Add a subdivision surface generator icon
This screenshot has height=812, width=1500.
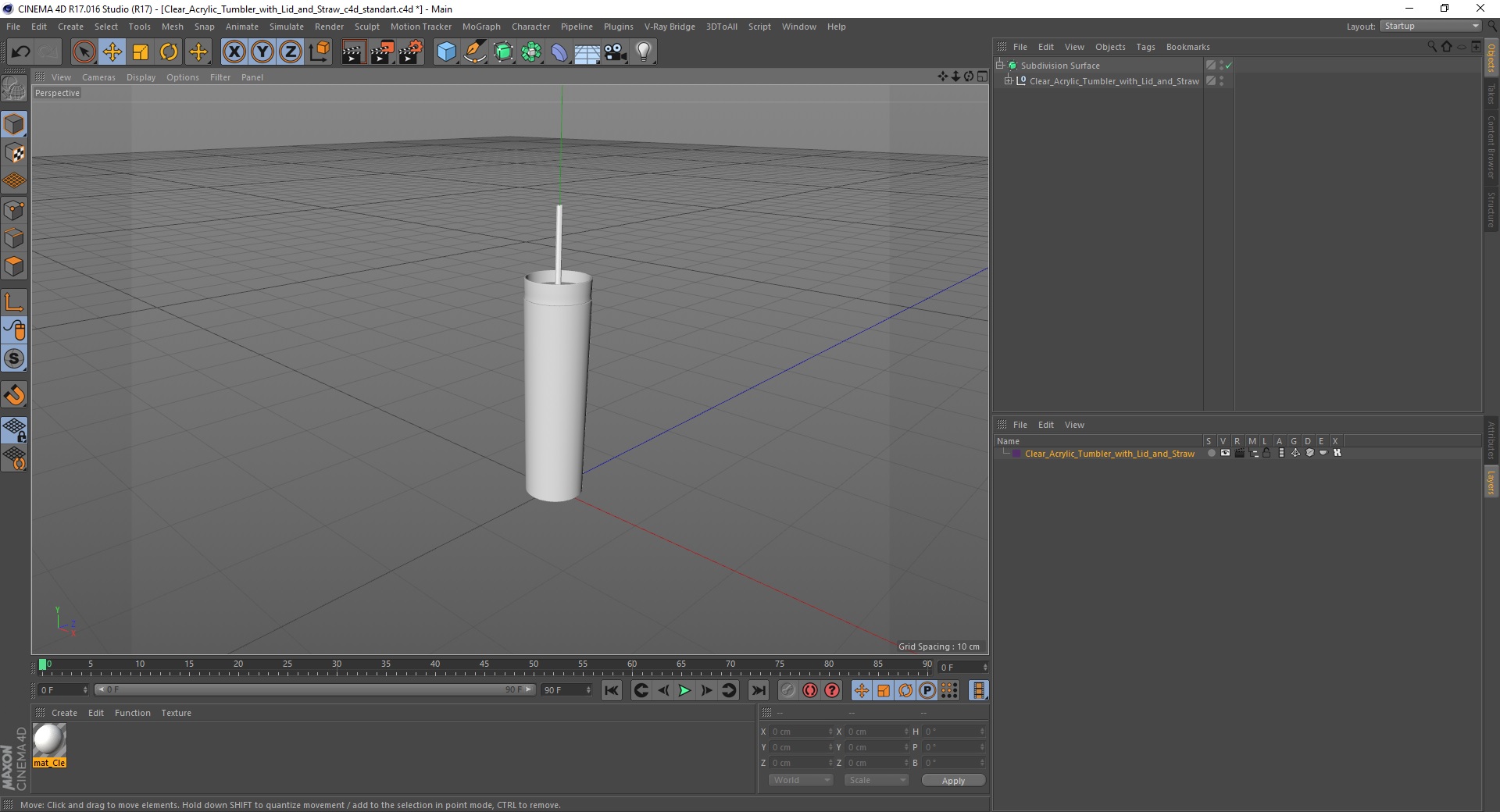point(503,52)
